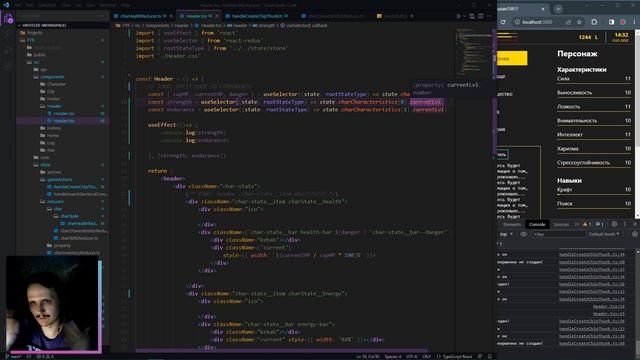Expand the actions folder under store

coord(54,172)
